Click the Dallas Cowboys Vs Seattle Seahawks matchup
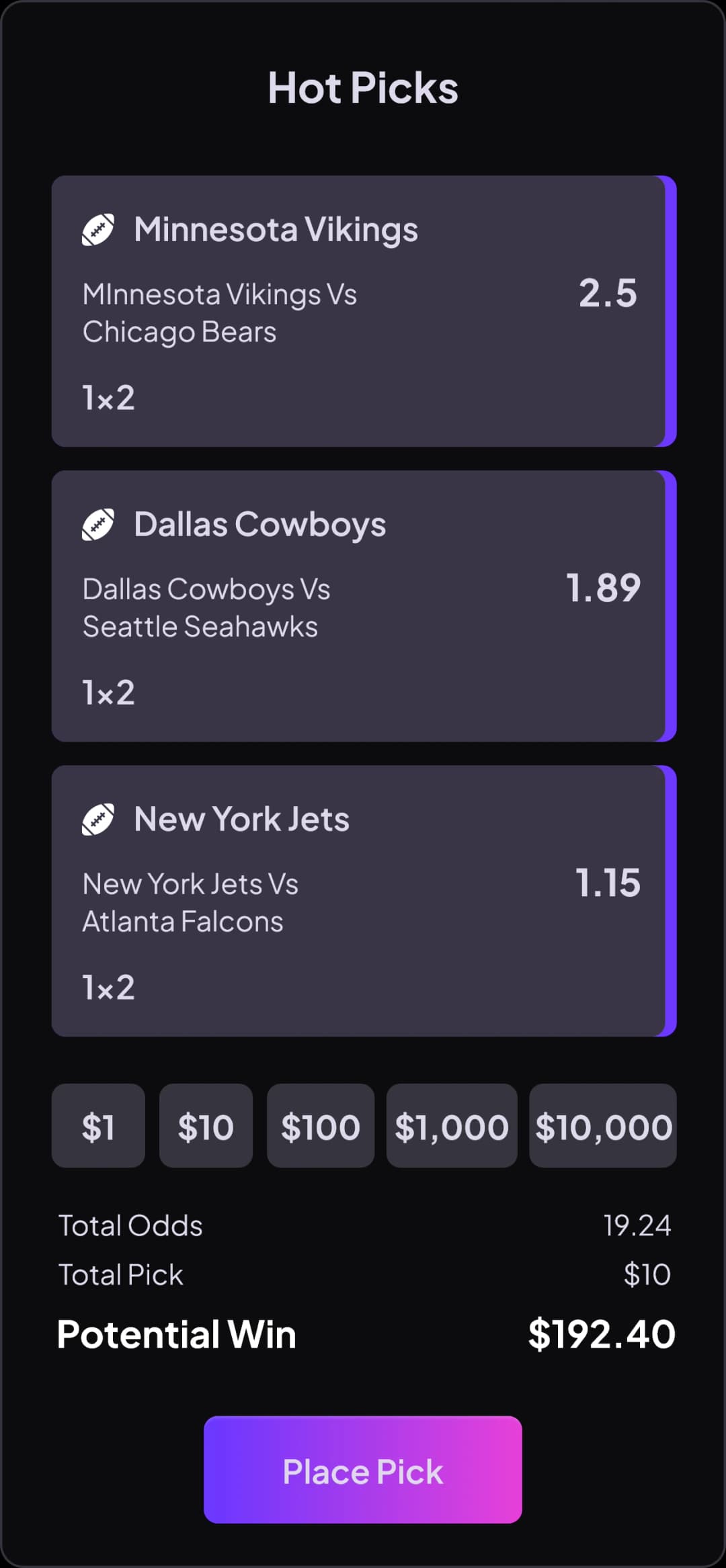Screen dimensions: 726x1568 coord(206,608)
